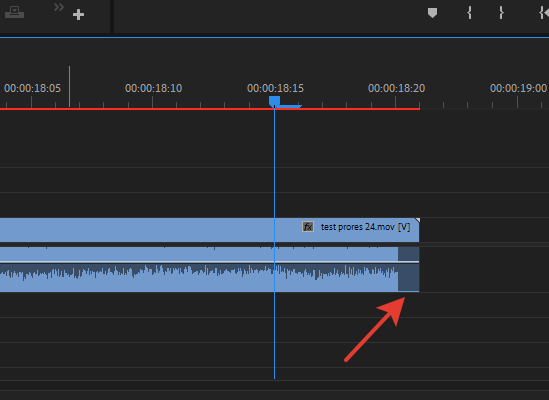
Task: Click the export frame icon at top left
Action: tap(14, 12)
